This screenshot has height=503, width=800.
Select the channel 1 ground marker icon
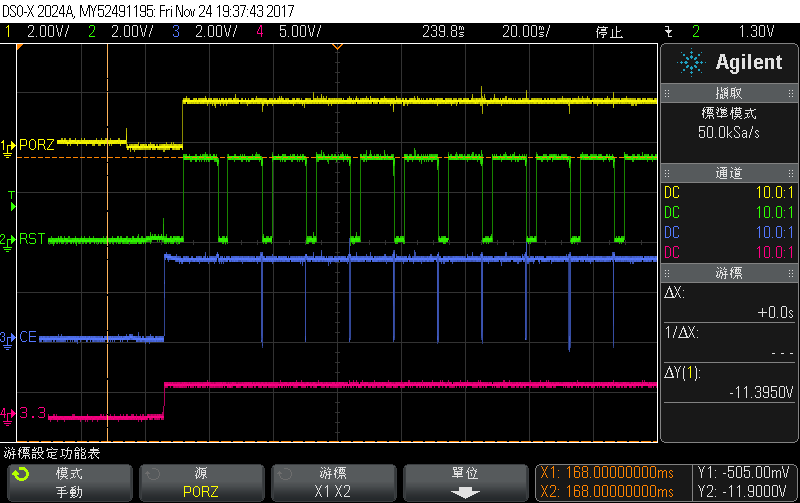click(x=7, y=148)
